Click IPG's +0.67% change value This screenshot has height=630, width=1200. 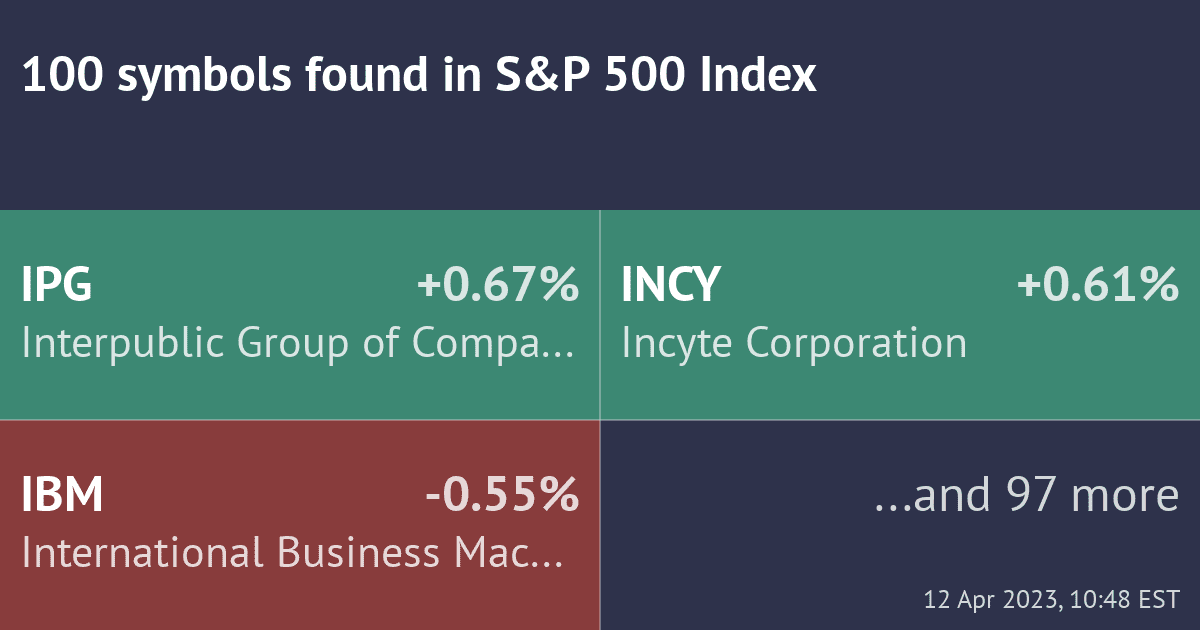497,285
